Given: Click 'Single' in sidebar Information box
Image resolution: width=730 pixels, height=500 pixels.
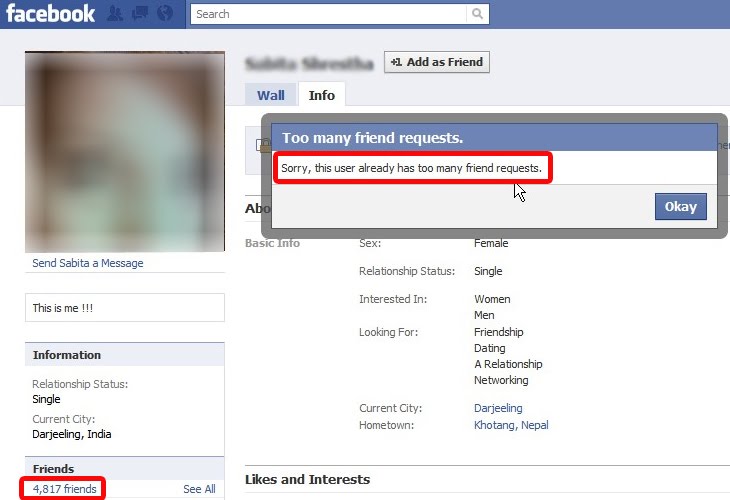Looking at the screenshot, I should pos(46,399).
